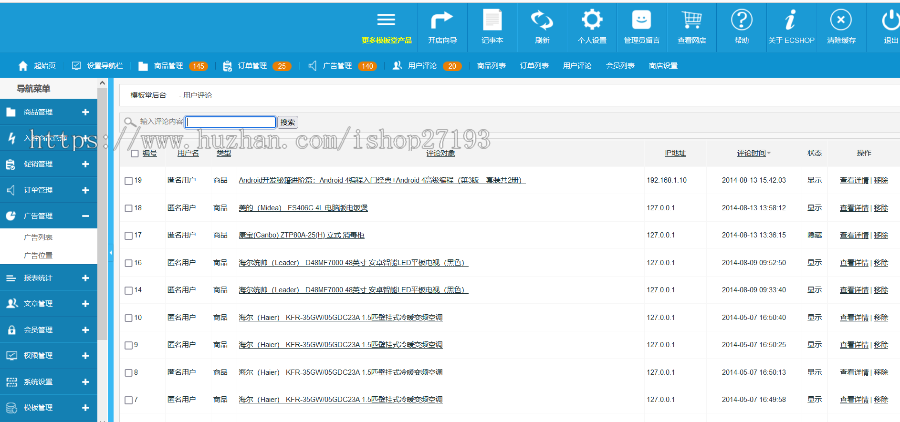Viewport: 900px width, 422px height.
Task: Expand sidebar 订单管理 with its plus
Action: [x=86, y=190]
